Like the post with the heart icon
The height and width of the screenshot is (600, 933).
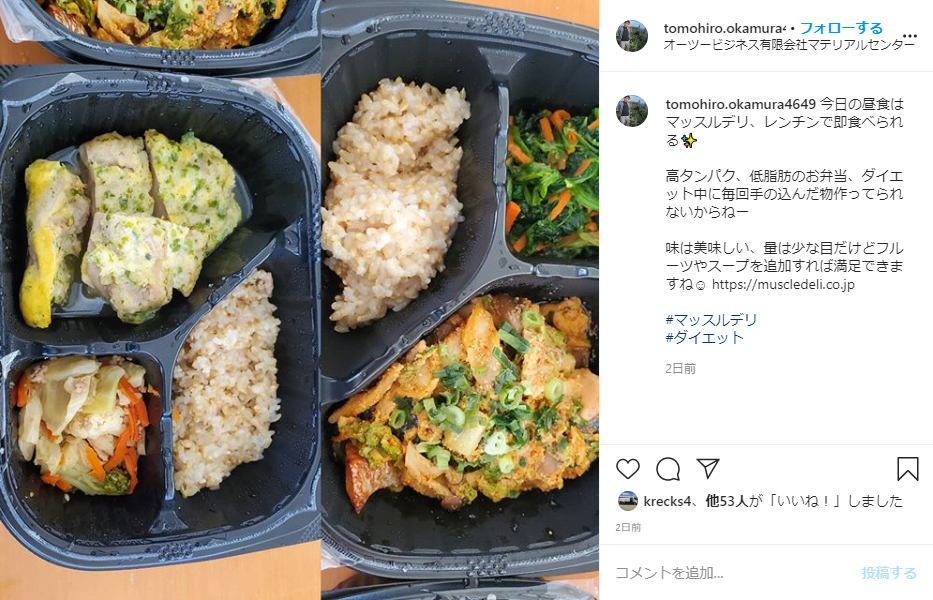(x=628, y=469)
